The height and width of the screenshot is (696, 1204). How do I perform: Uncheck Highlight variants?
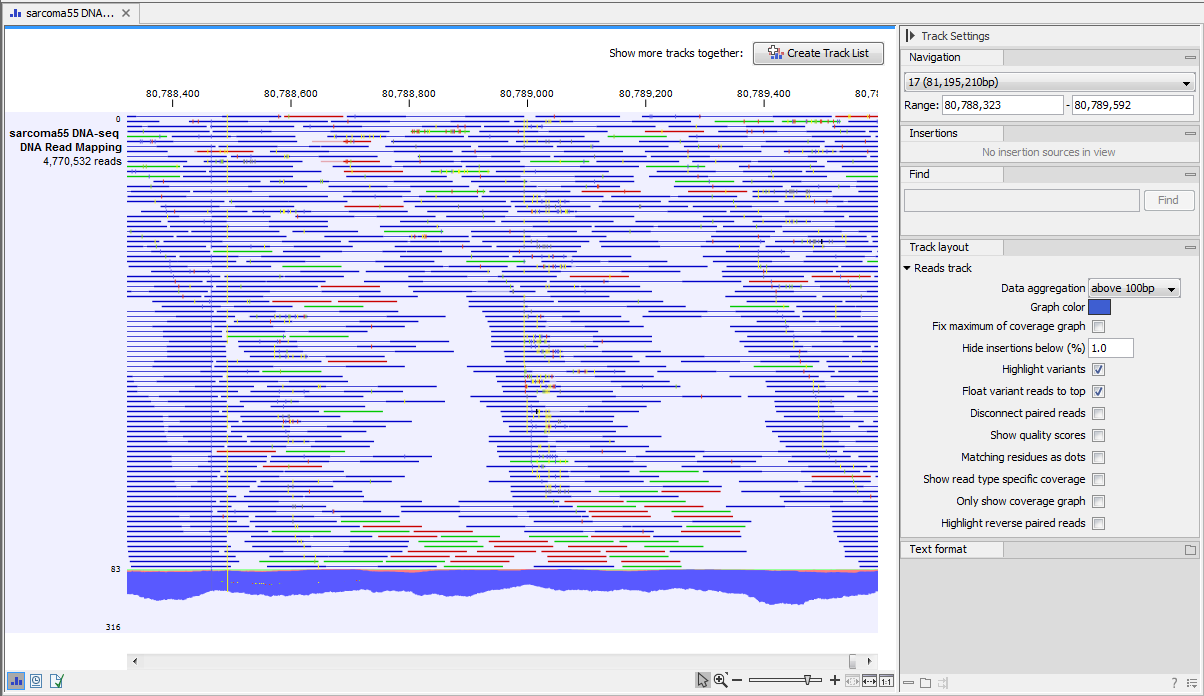(x=1098, y=369)
